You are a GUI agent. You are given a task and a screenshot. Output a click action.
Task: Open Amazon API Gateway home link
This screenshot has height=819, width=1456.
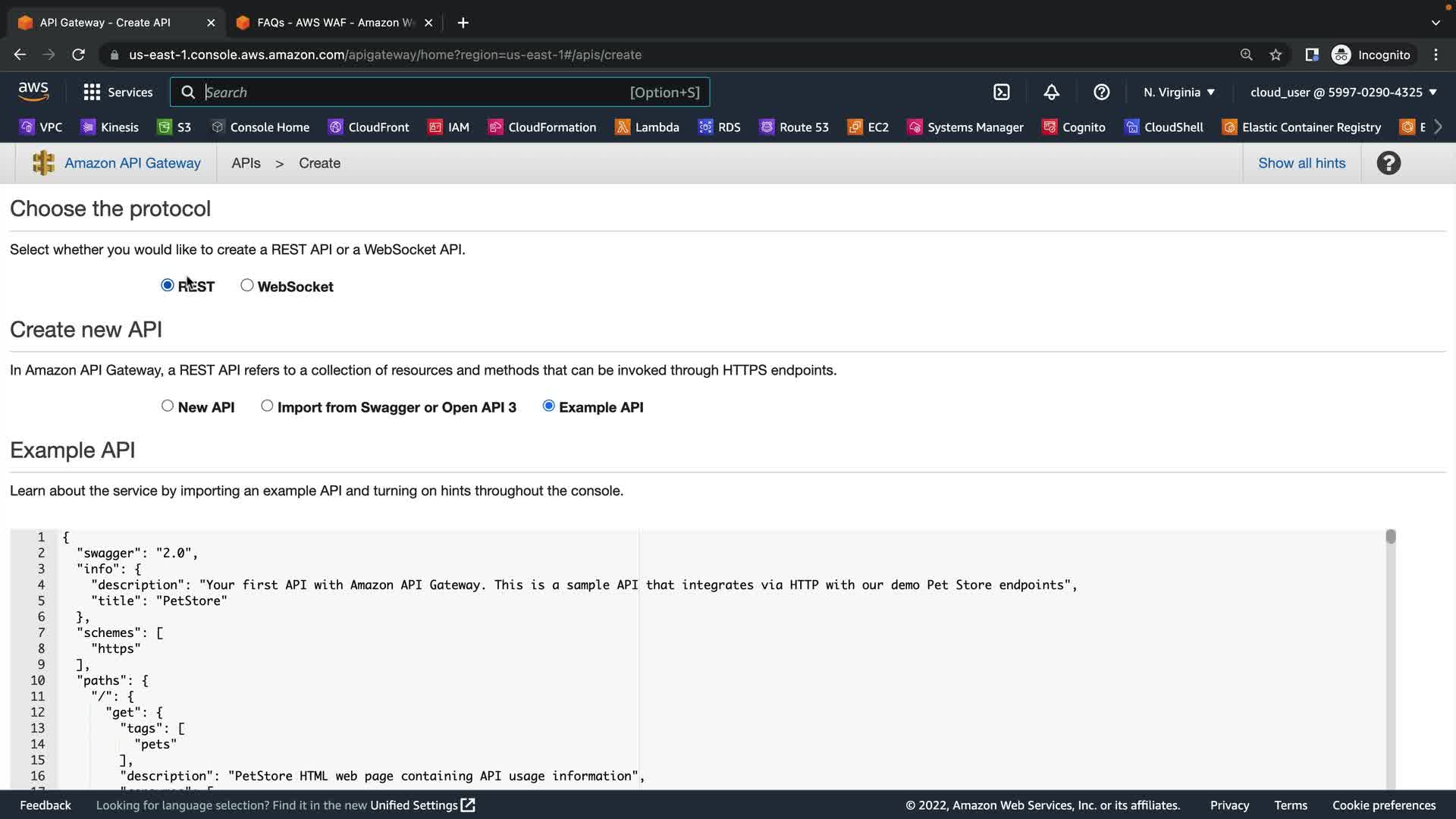[x=132, y=163]
